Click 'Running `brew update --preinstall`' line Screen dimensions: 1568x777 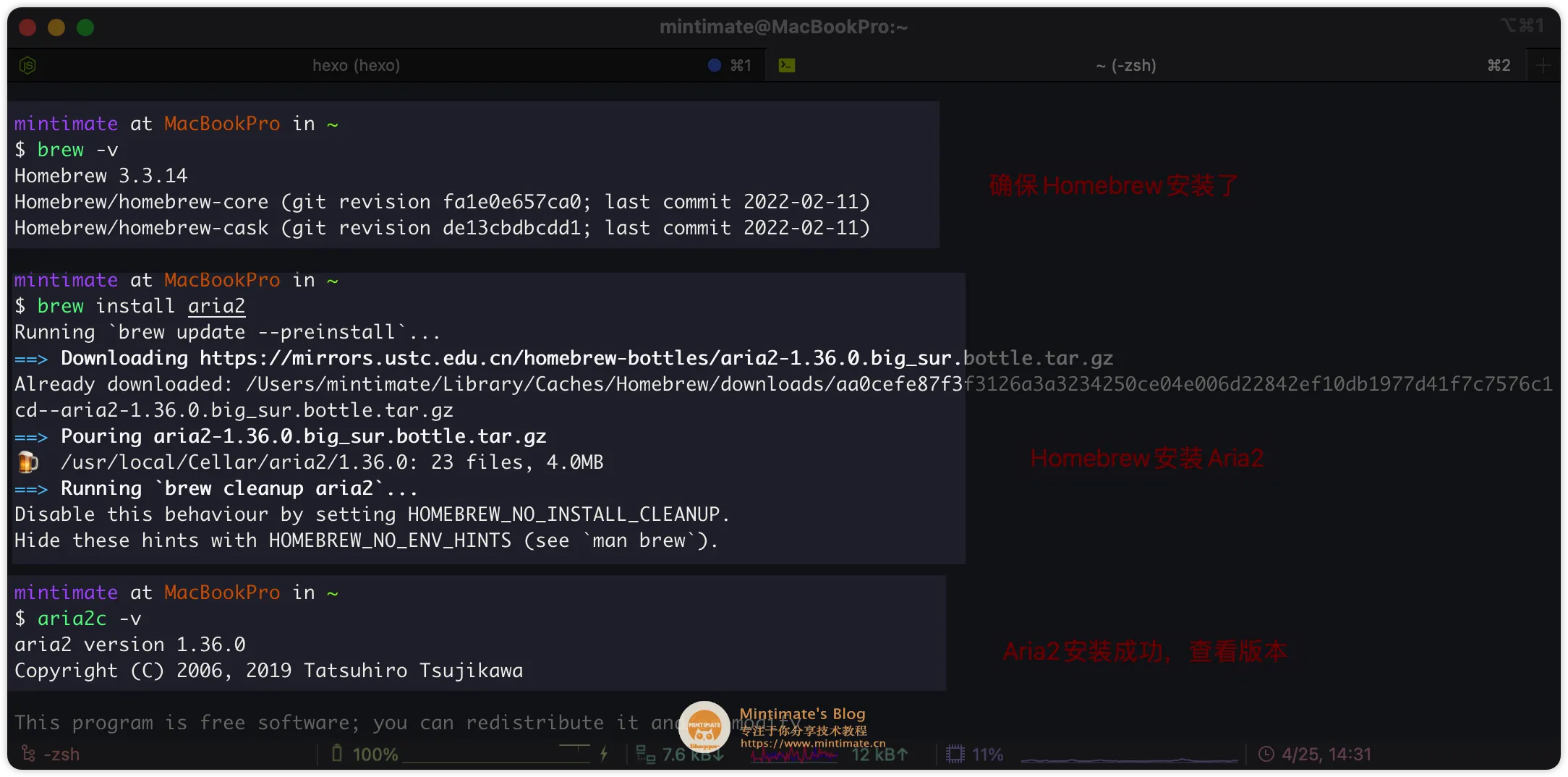point(228,332)
